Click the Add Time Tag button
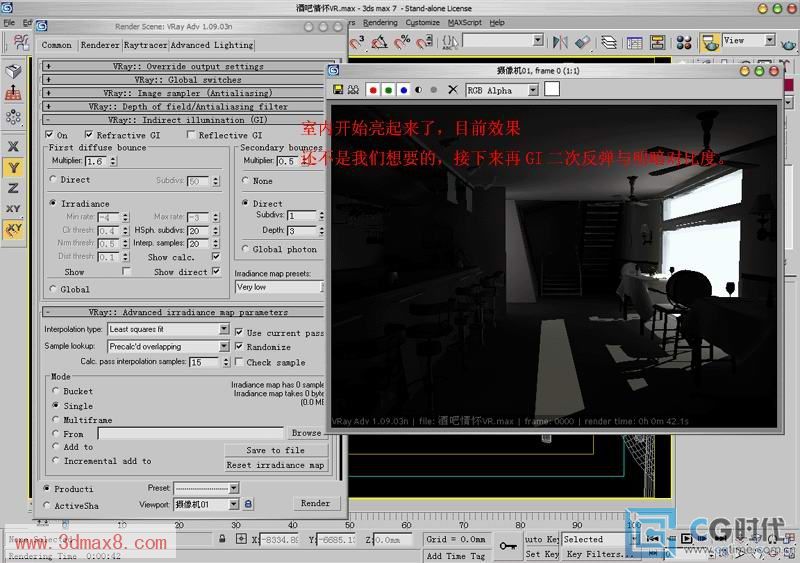Image resolution: width=800 pixels, height=563 pixels. click(456, 556)
